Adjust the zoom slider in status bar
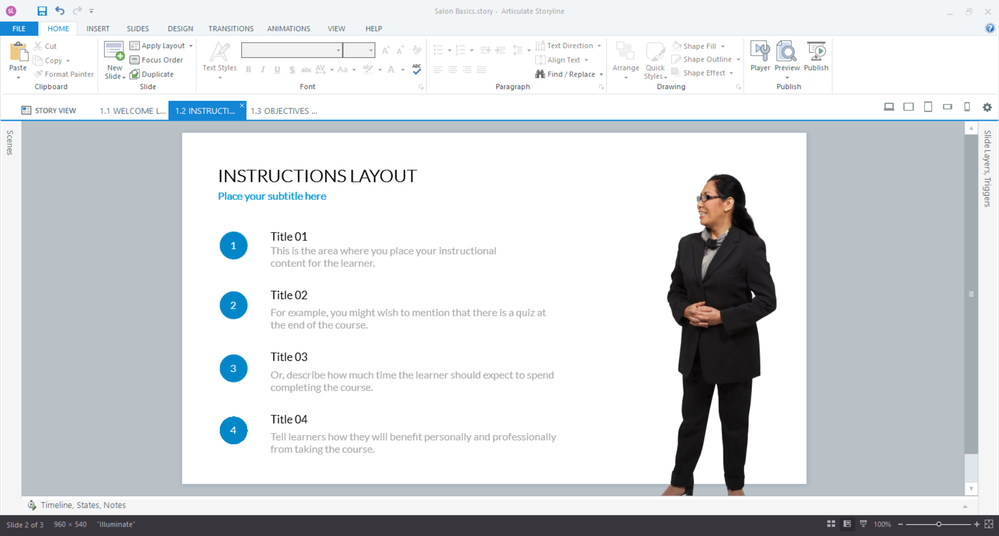Viewport: 999px width, 536px height. [x=938, y=524]
